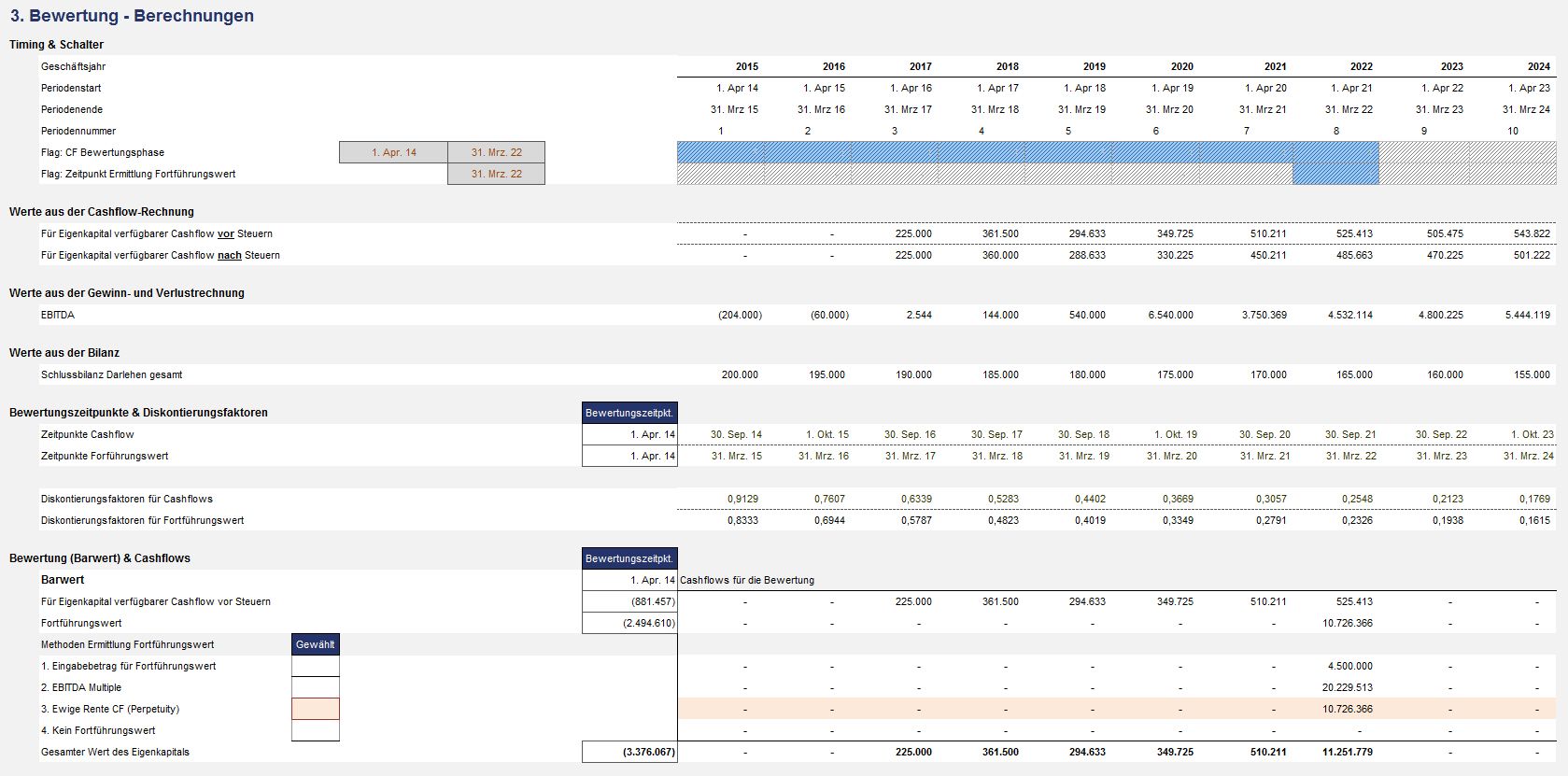
Task: Click the '3. Bewertung - Berechnungen' sheet title
Action: click(x=132, y=16)
